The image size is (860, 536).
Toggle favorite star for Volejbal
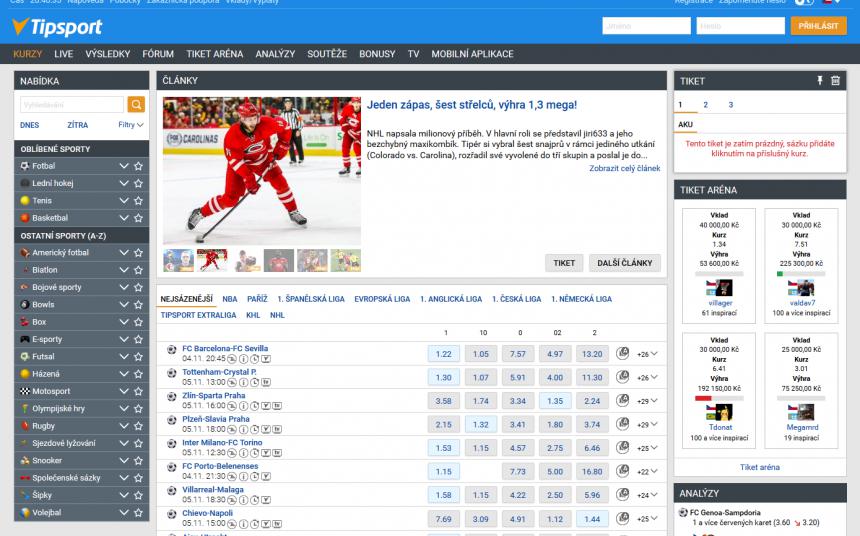[138, 512]
